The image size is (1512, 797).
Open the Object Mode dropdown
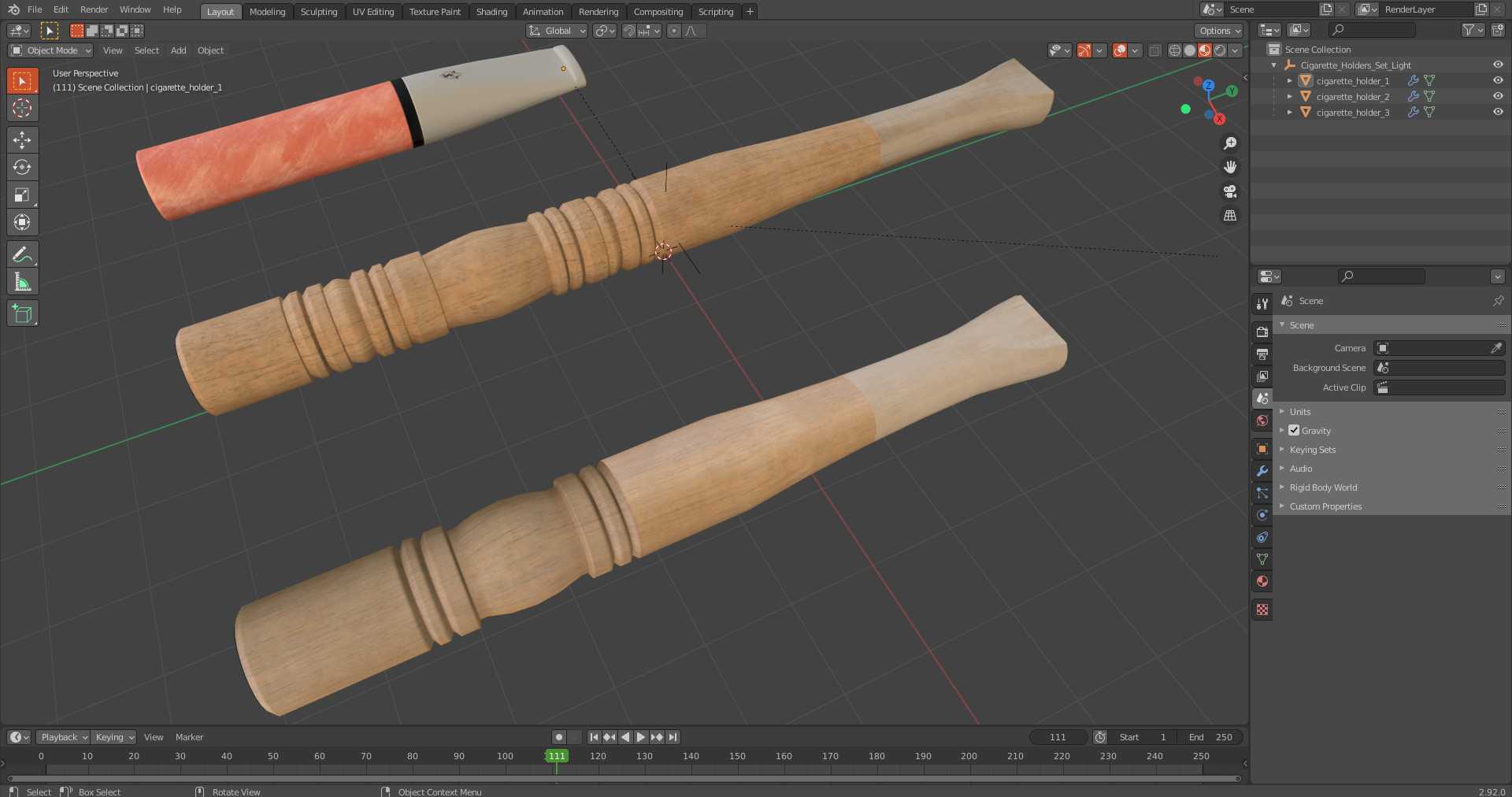click(x=51, y=50)
